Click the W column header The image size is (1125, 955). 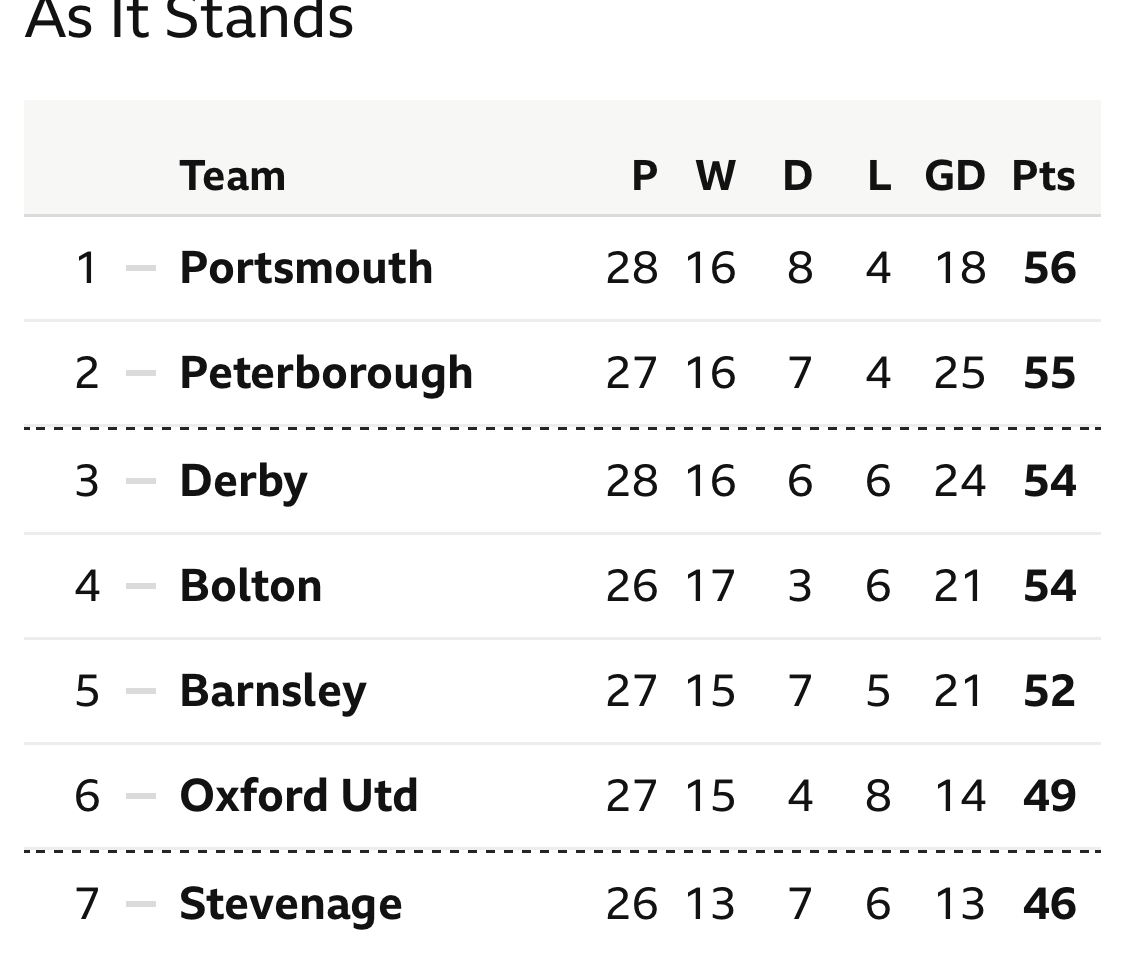point(715,176)
